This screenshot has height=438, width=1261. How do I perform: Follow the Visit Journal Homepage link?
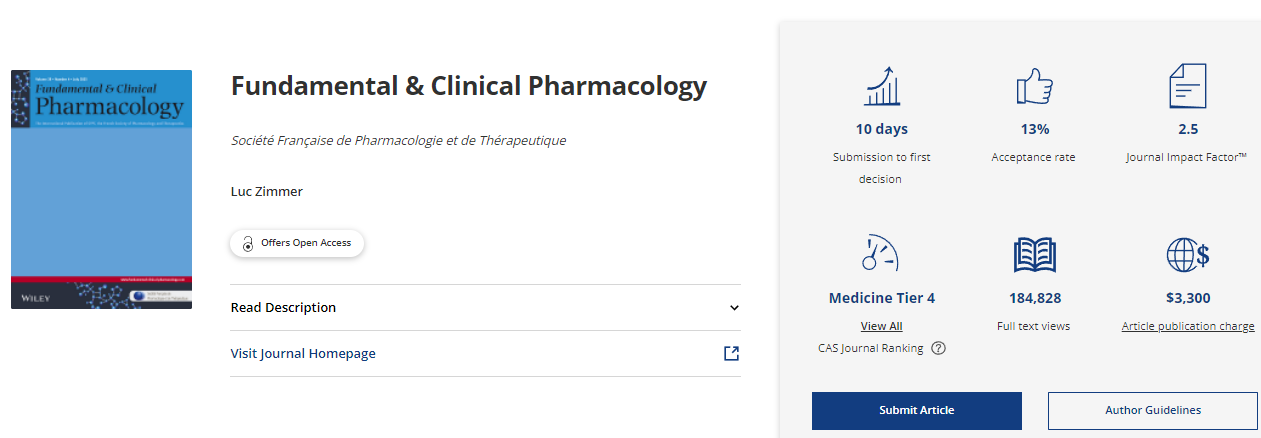click(303, 353)
